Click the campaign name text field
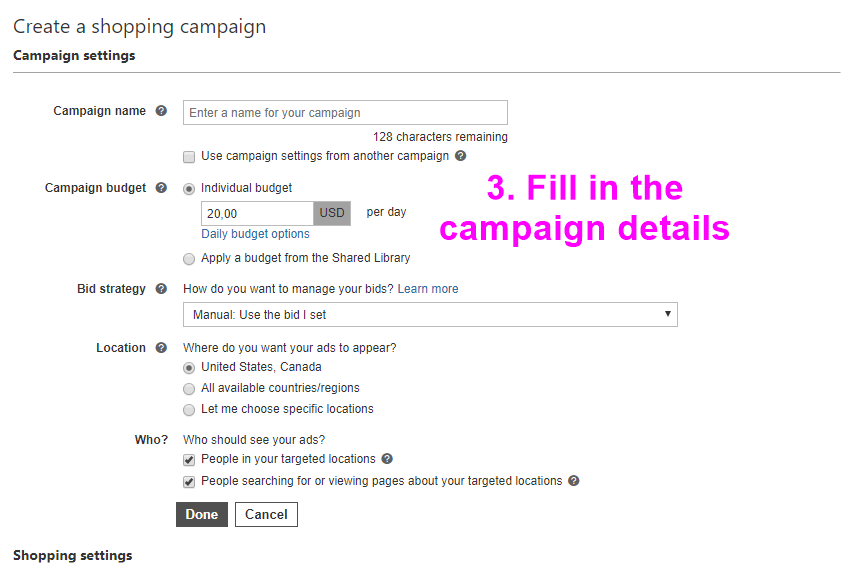This screenshot has height=563, width=841. point(345,113)
